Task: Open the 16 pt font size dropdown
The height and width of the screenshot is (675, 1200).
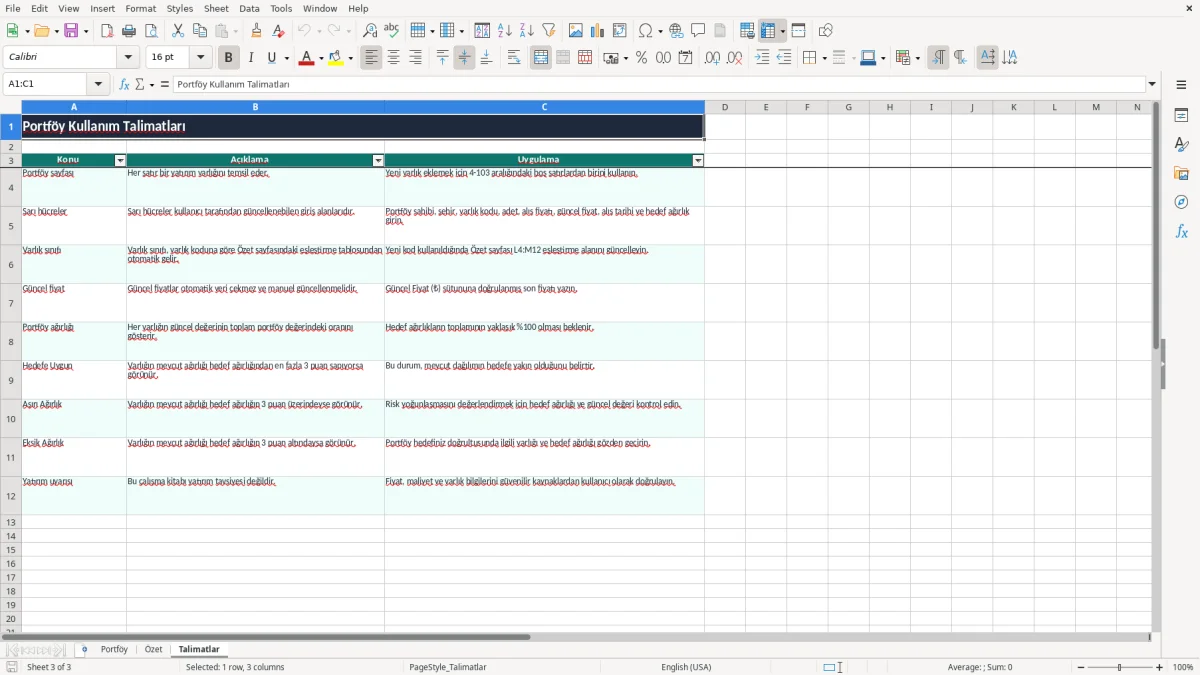Action: click(200, 58)
